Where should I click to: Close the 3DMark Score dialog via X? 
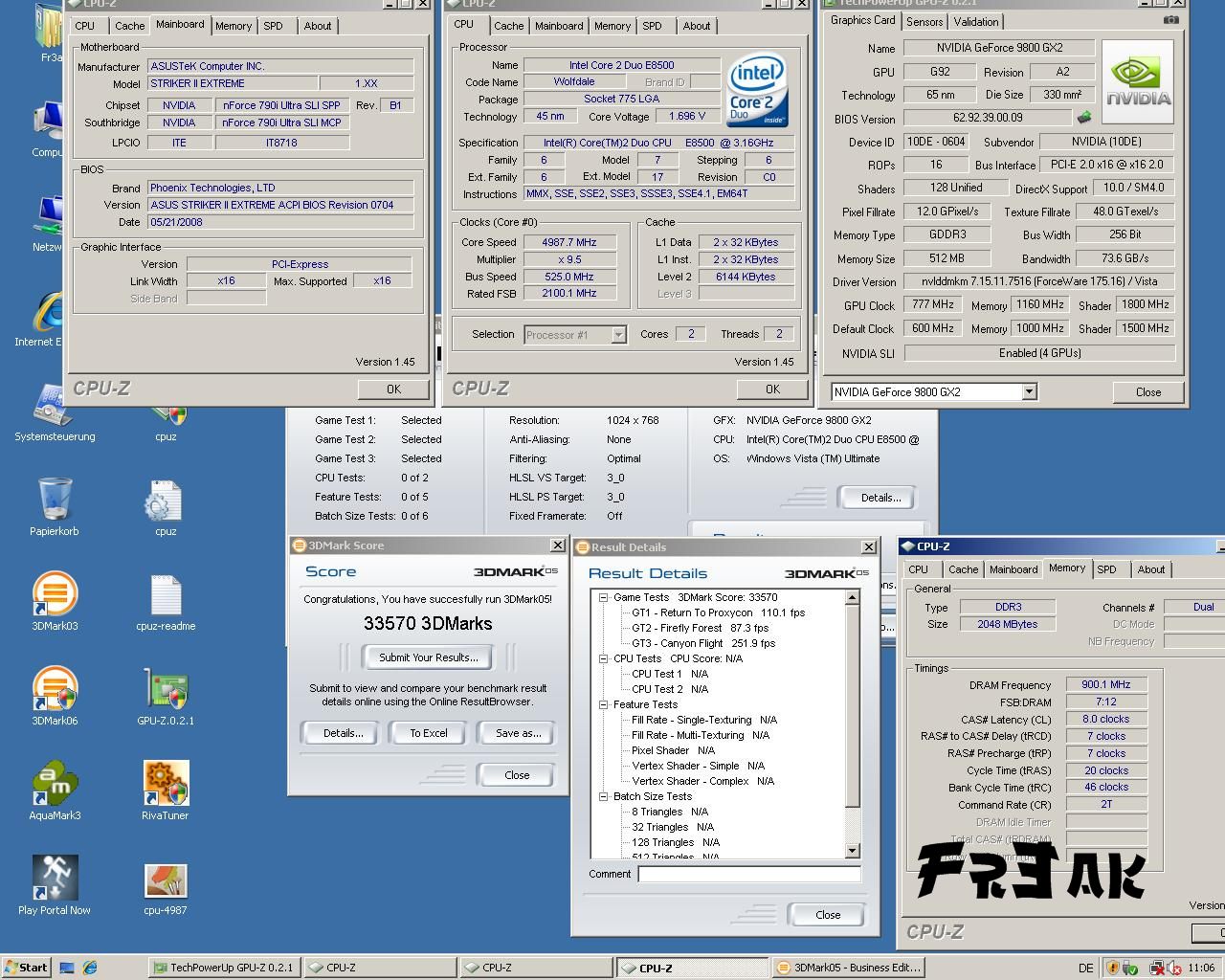(557, 546)
